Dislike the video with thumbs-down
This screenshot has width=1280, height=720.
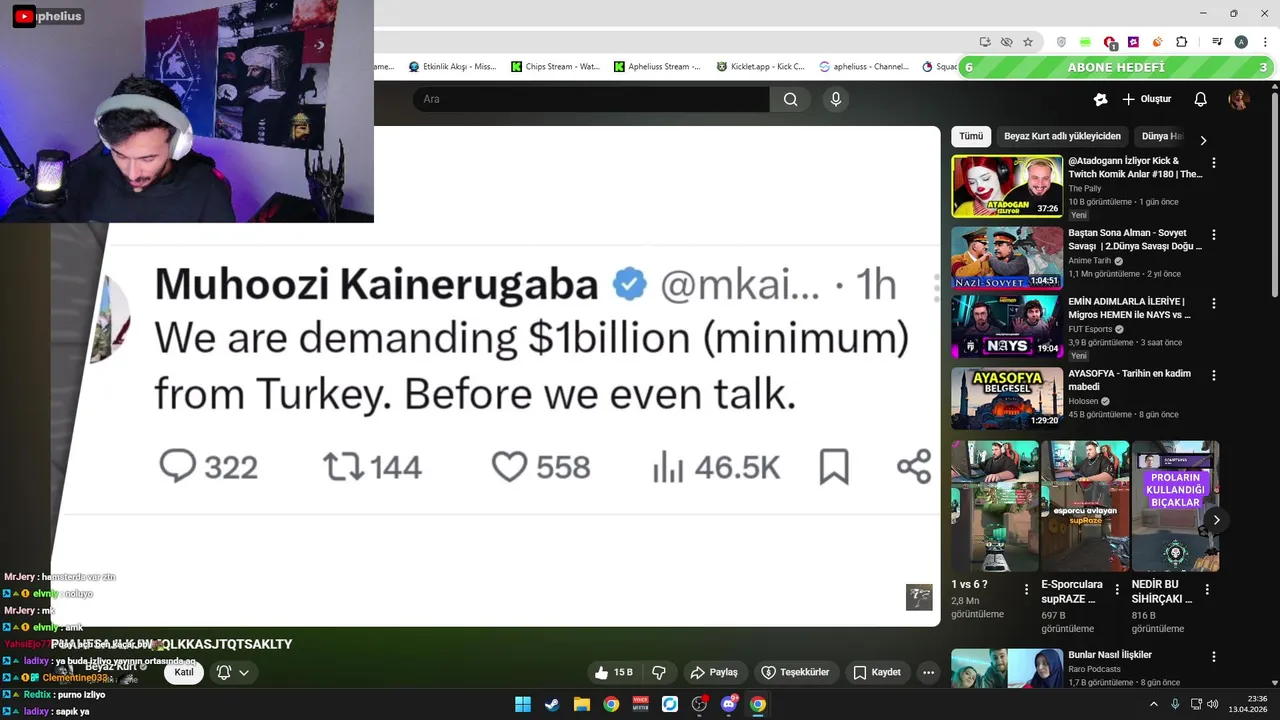(x=659, y=672)
